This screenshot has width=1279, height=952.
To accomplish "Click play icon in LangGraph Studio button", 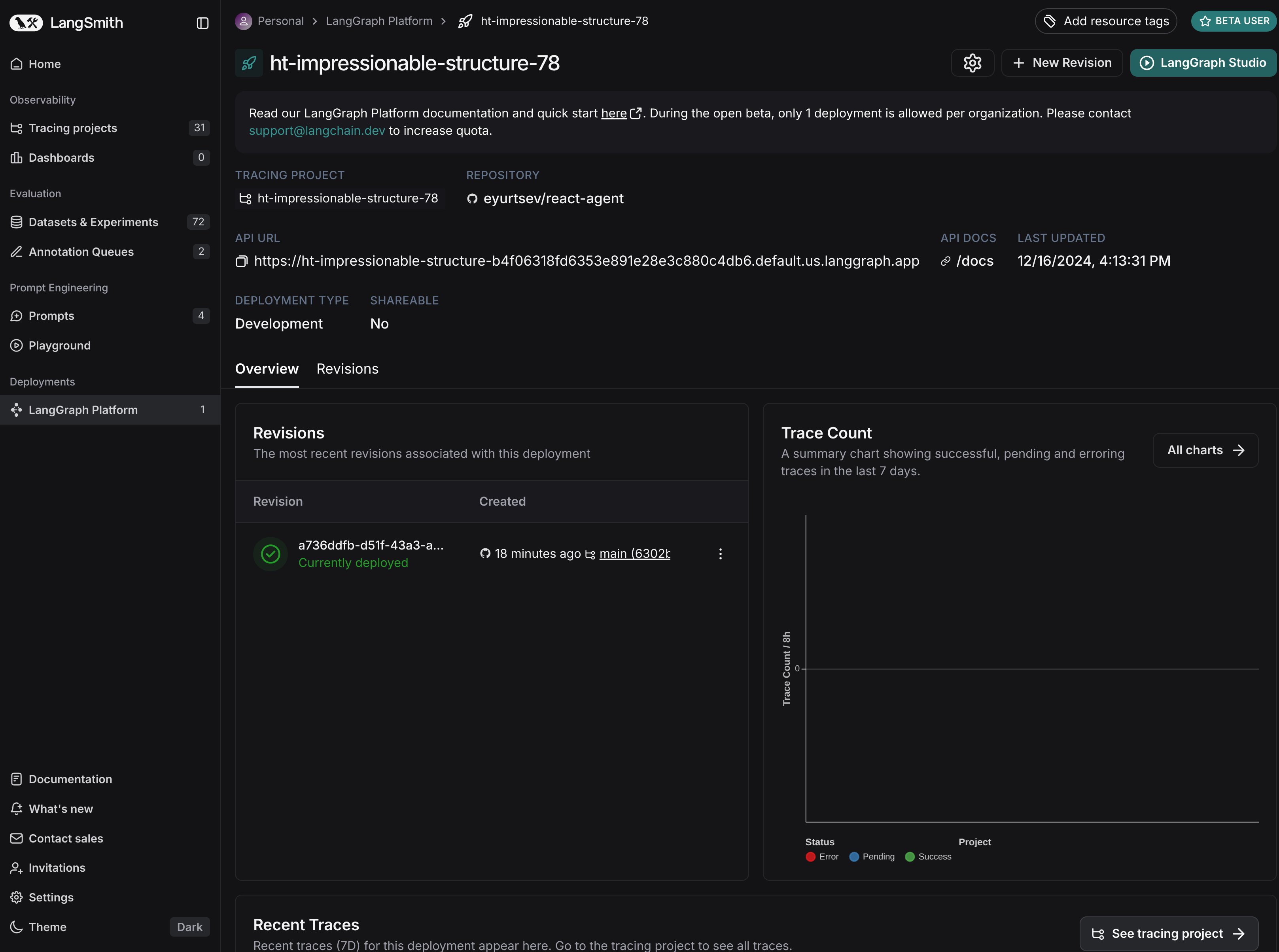I will tap(1147, 63).
